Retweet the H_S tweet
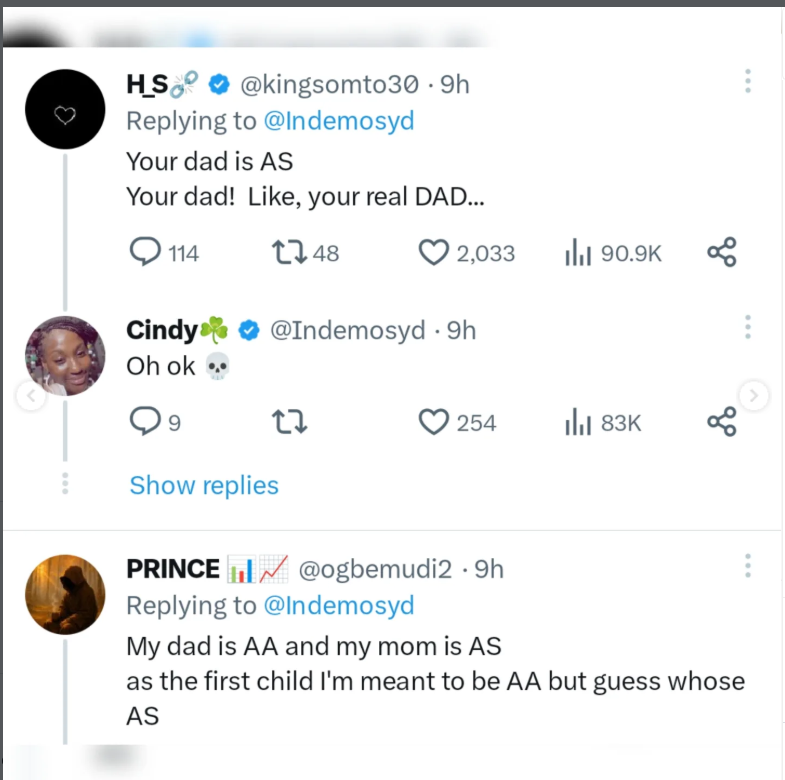 click(x=289, y=253)
